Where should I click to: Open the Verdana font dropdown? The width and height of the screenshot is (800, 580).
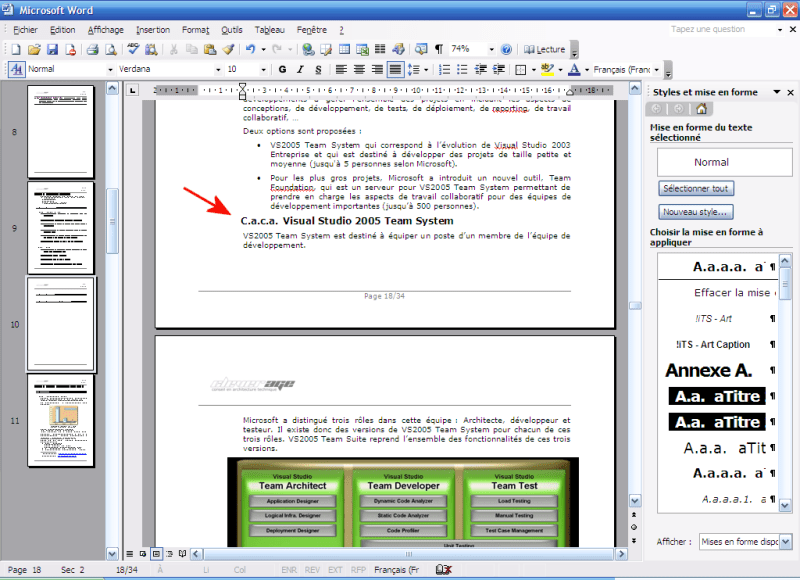pos(218,69)
